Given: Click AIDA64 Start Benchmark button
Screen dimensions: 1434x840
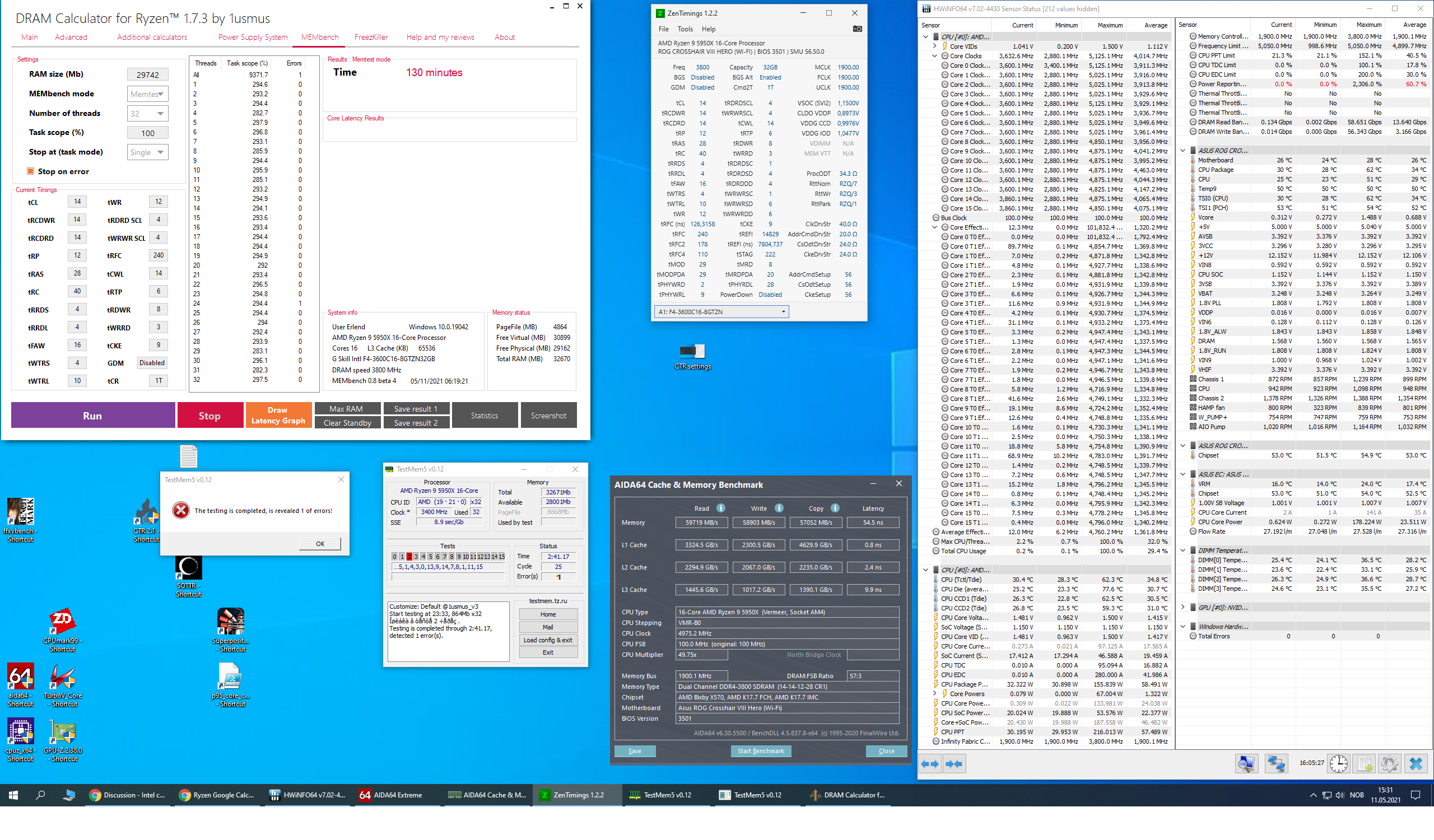Looking at the screenshot, I should [x=760, y=751].
